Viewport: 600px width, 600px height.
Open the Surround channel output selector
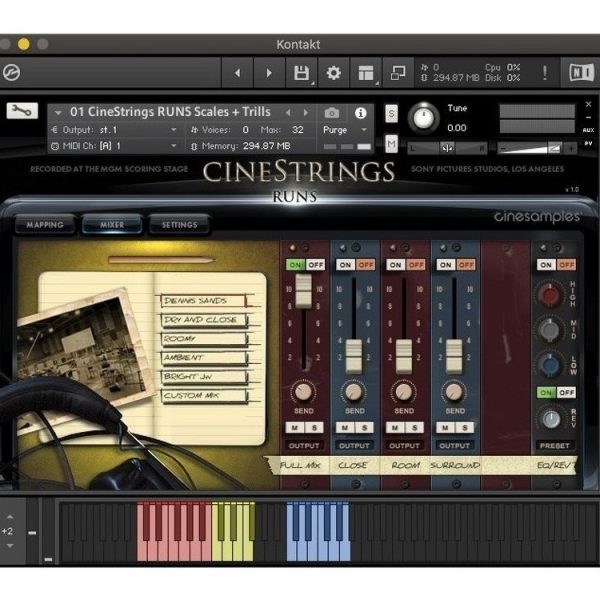[455, 445]
